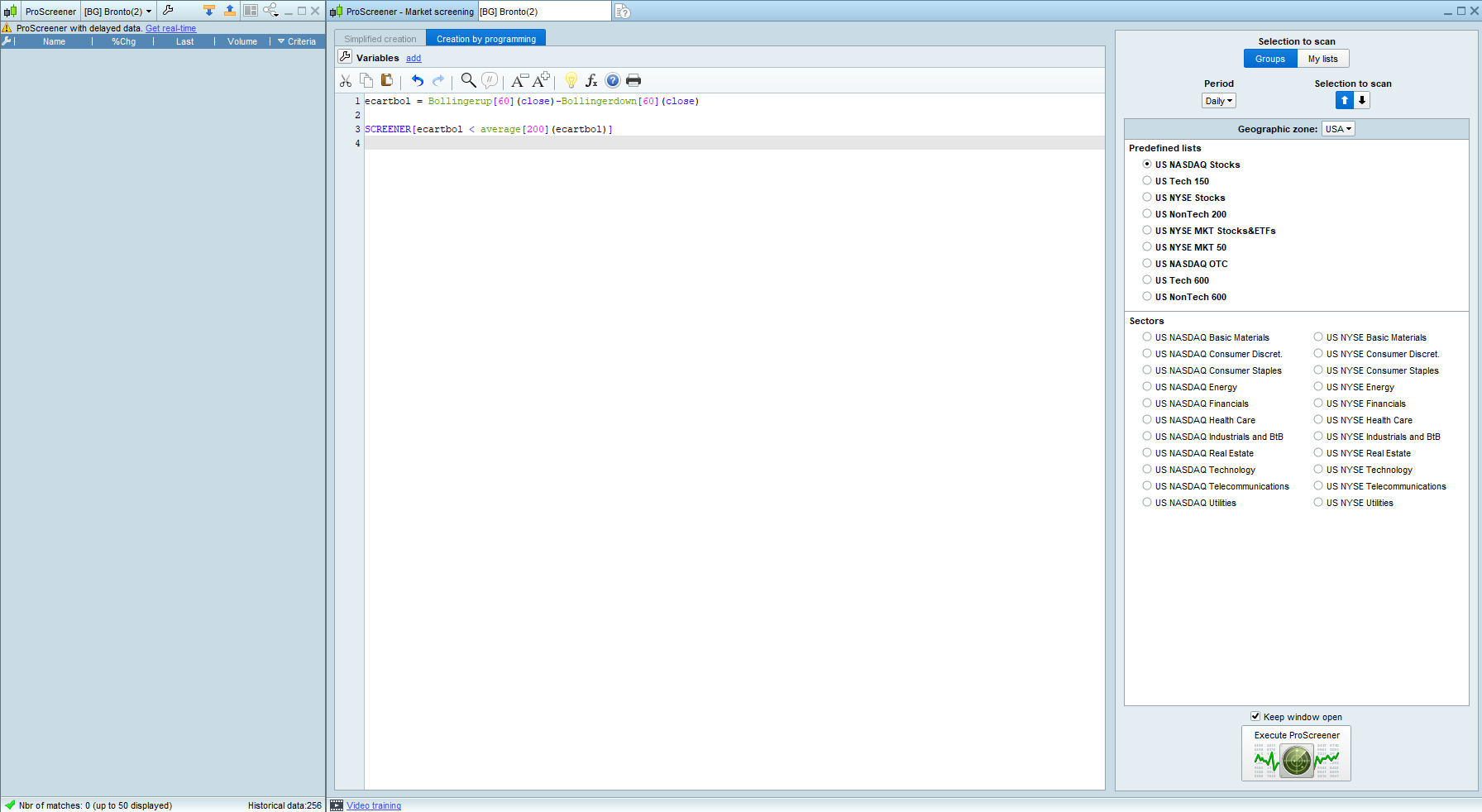The width and height of the screenshot is (1482, 812).
Task: Click the comment bubble icon
Action: 490,80
